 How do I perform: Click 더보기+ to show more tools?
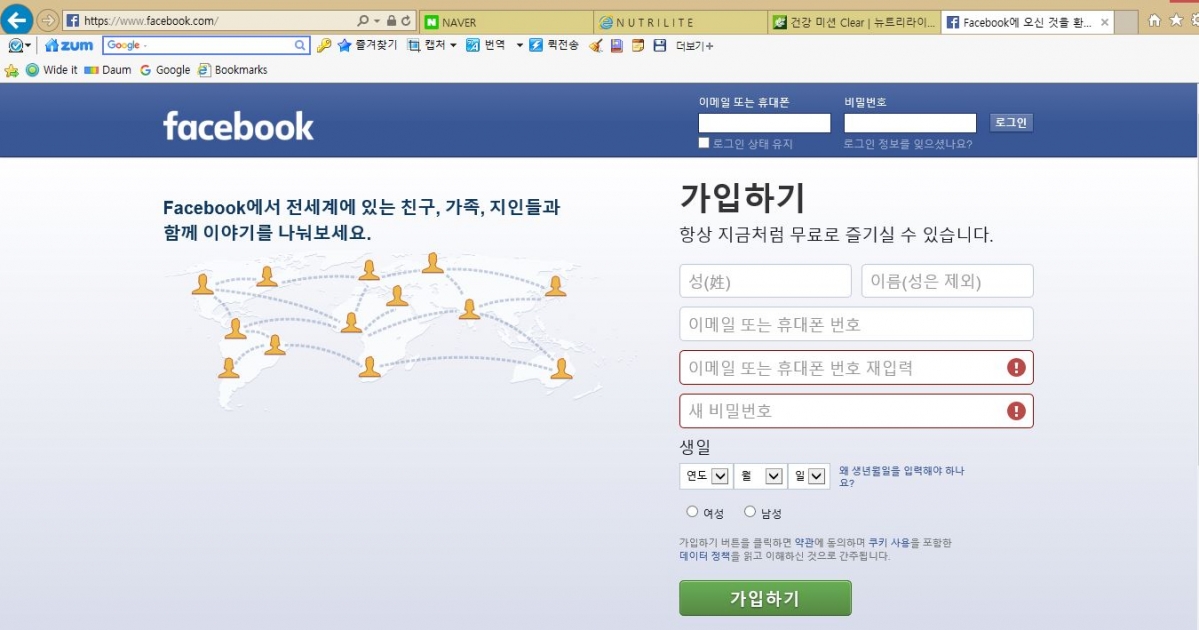click(x=694, y=46)
